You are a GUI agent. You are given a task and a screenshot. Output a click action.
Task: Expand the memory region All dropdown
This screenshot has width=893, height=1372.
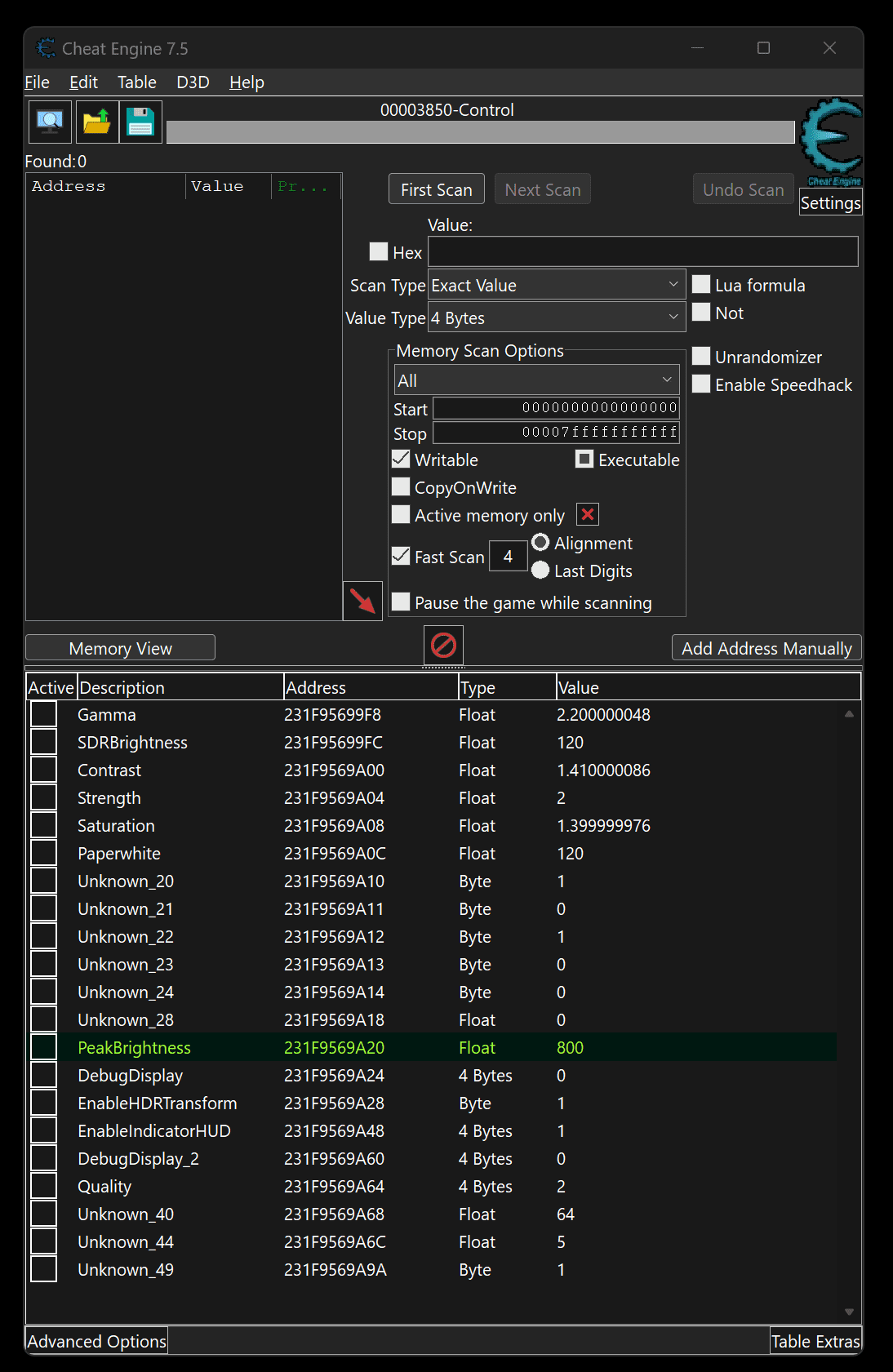(x=536, y=380)
